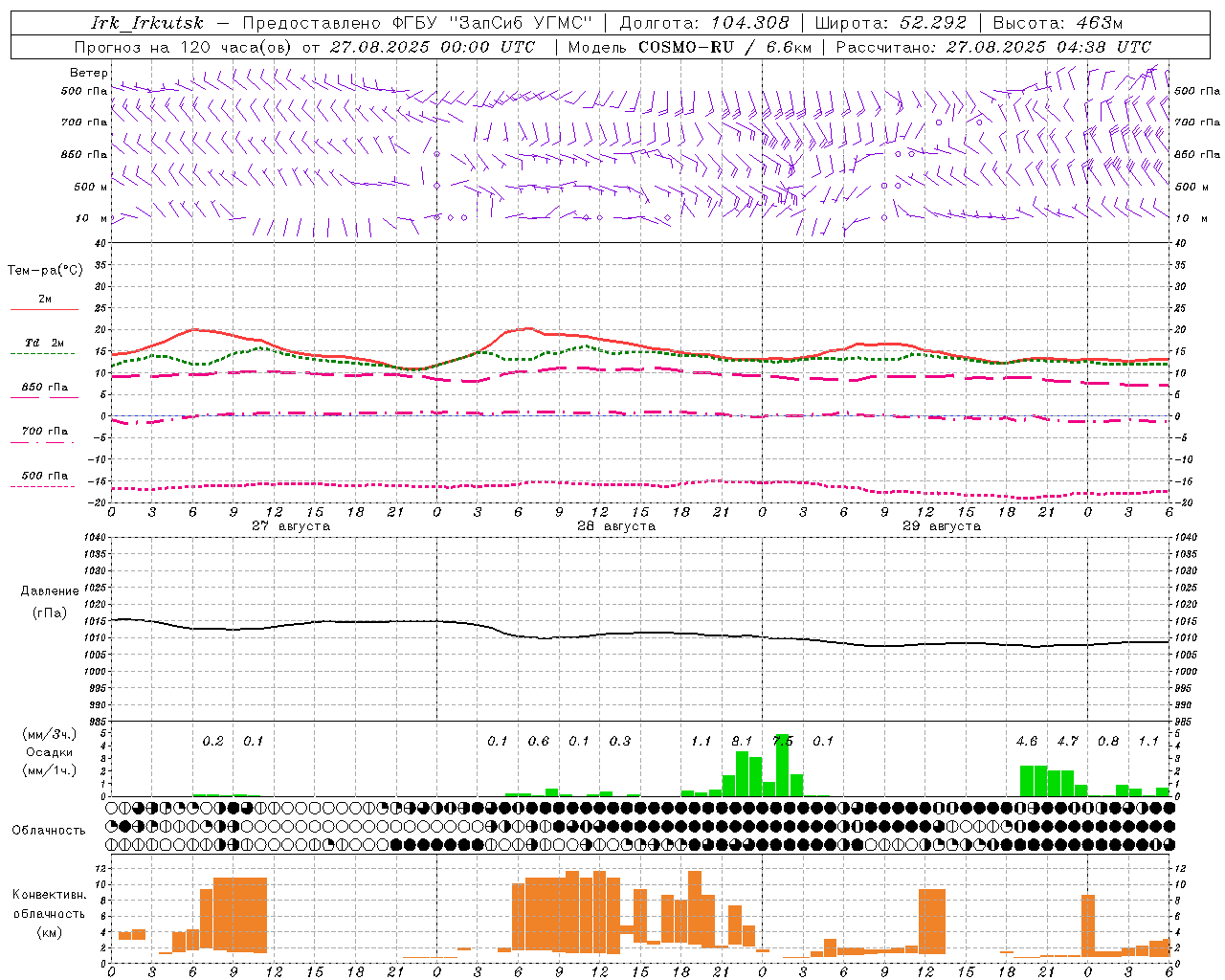Click the 28 августа date label
This screenshot has height=980, width=1225.
tap(616, 526)
